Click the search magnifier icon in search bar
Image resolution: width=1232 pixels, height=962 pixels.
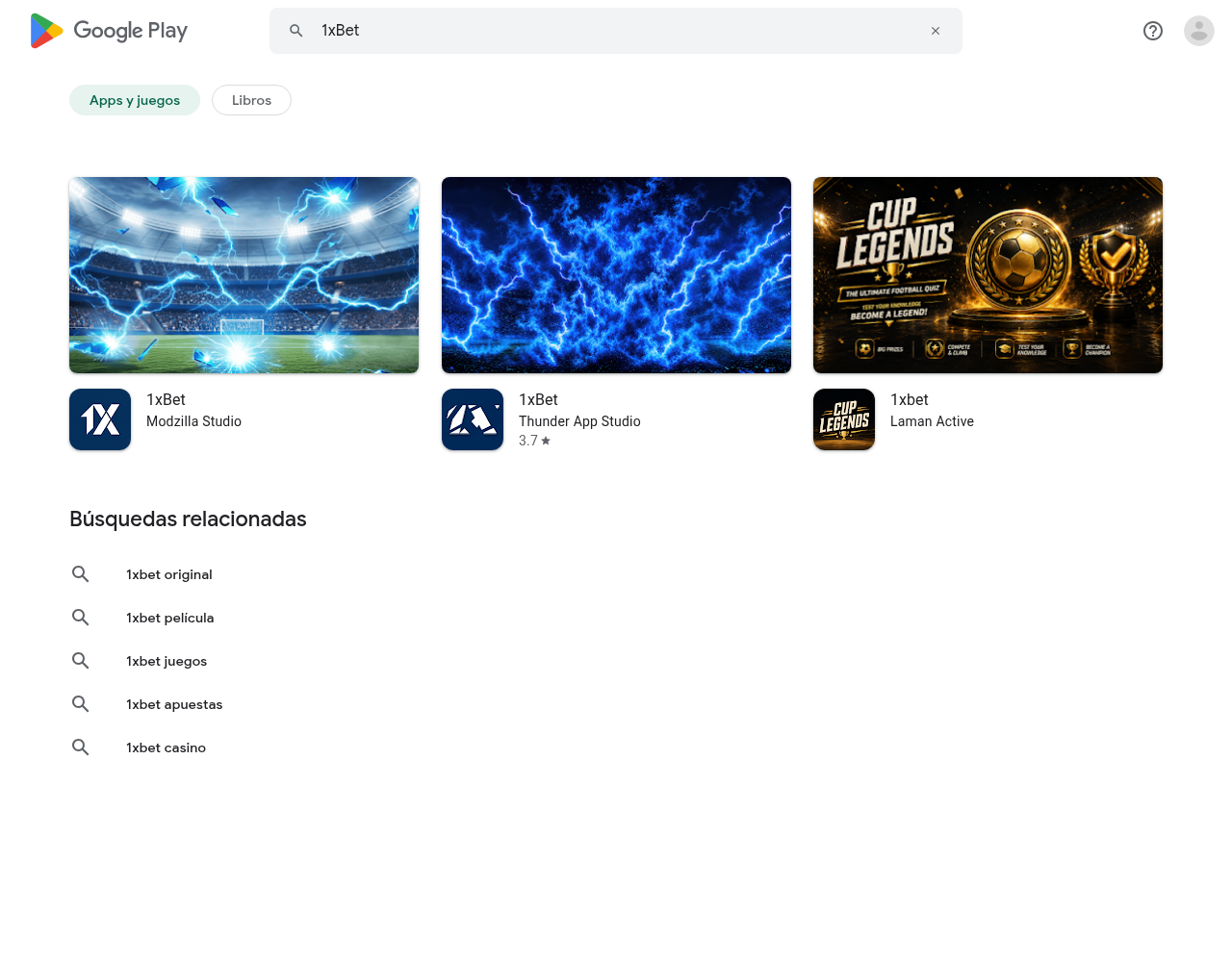(296, 31)
